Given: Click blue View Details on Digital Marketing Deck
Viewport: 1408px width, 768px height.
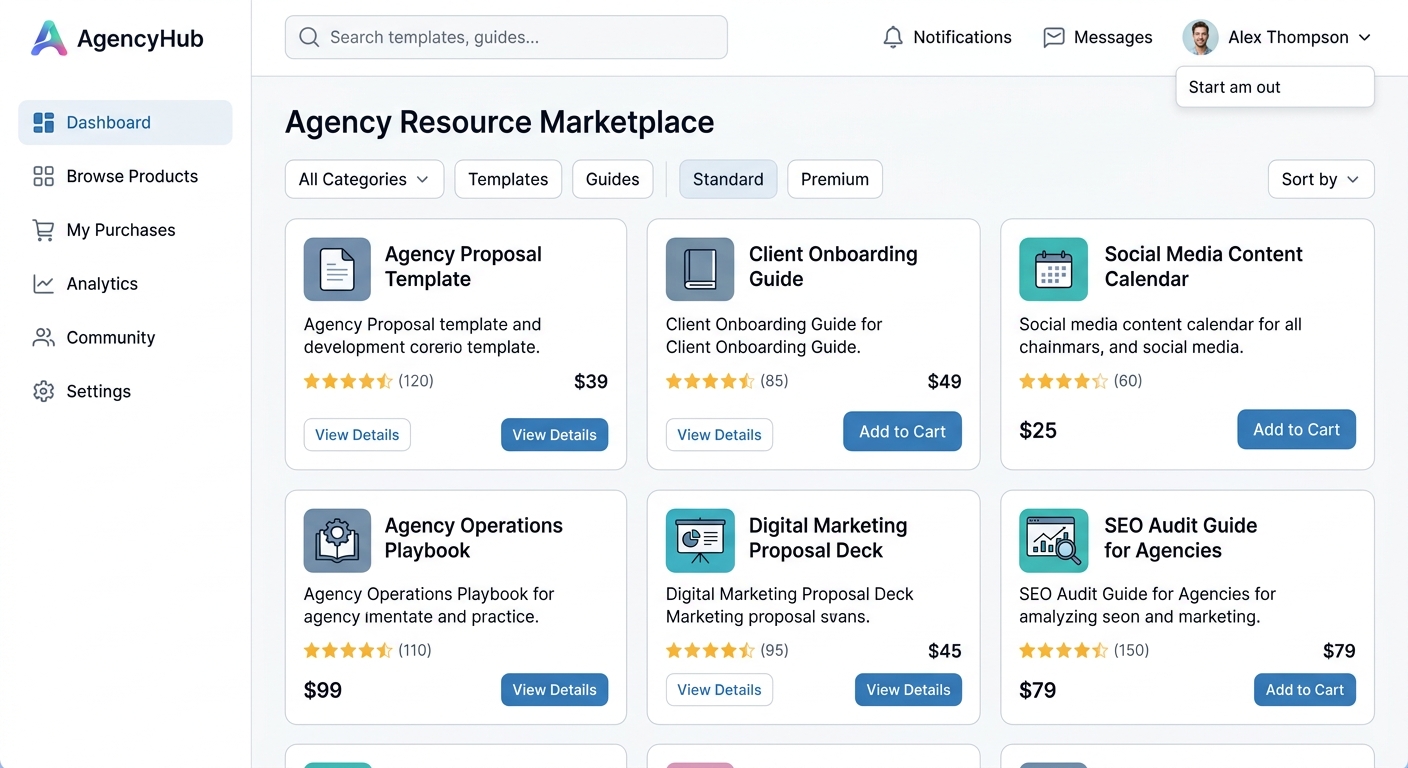Looking at the screenshot, I should 908,690.
